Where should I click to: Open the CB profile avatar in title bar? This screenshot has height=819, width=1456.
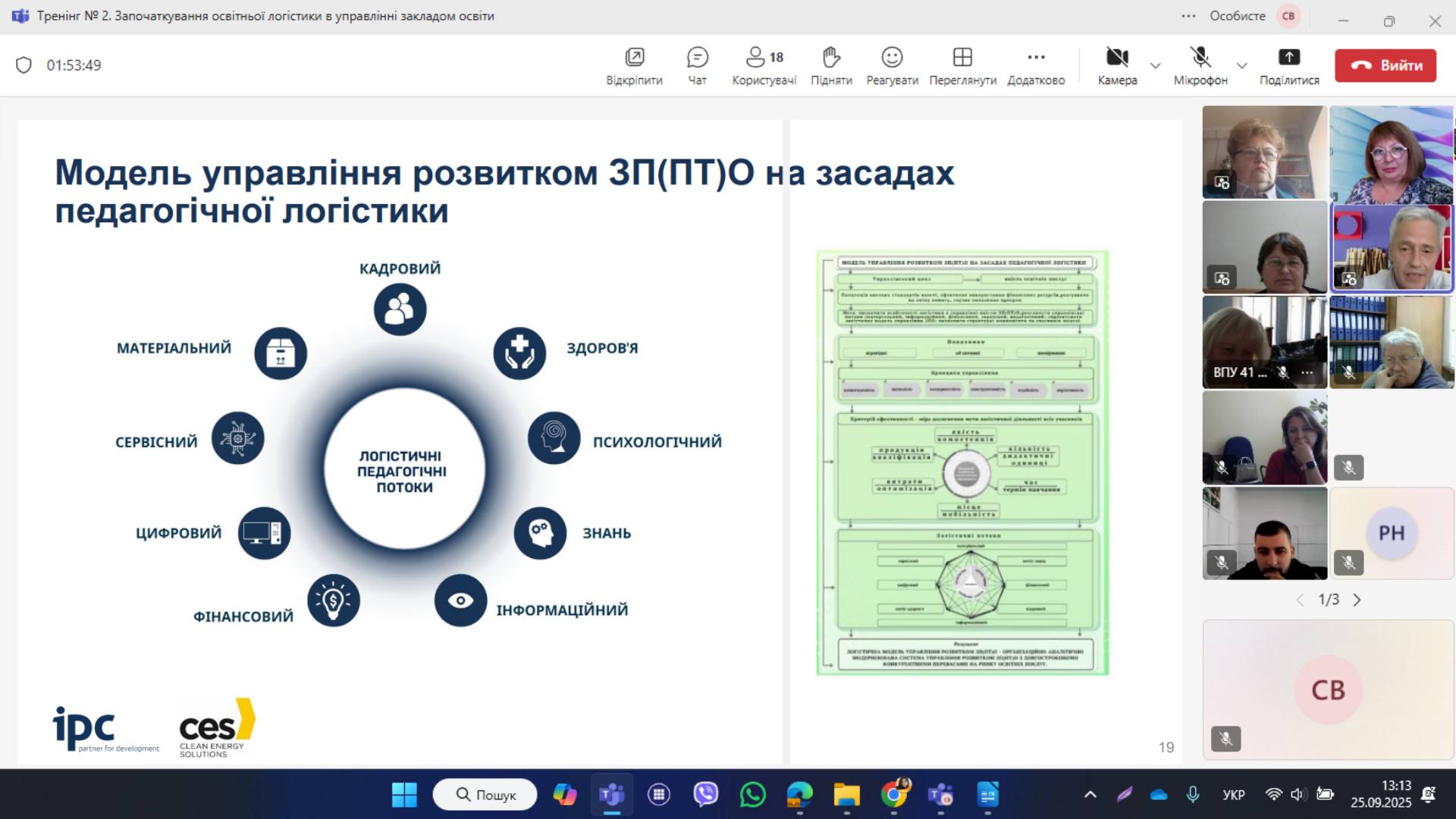point(1288,16)
